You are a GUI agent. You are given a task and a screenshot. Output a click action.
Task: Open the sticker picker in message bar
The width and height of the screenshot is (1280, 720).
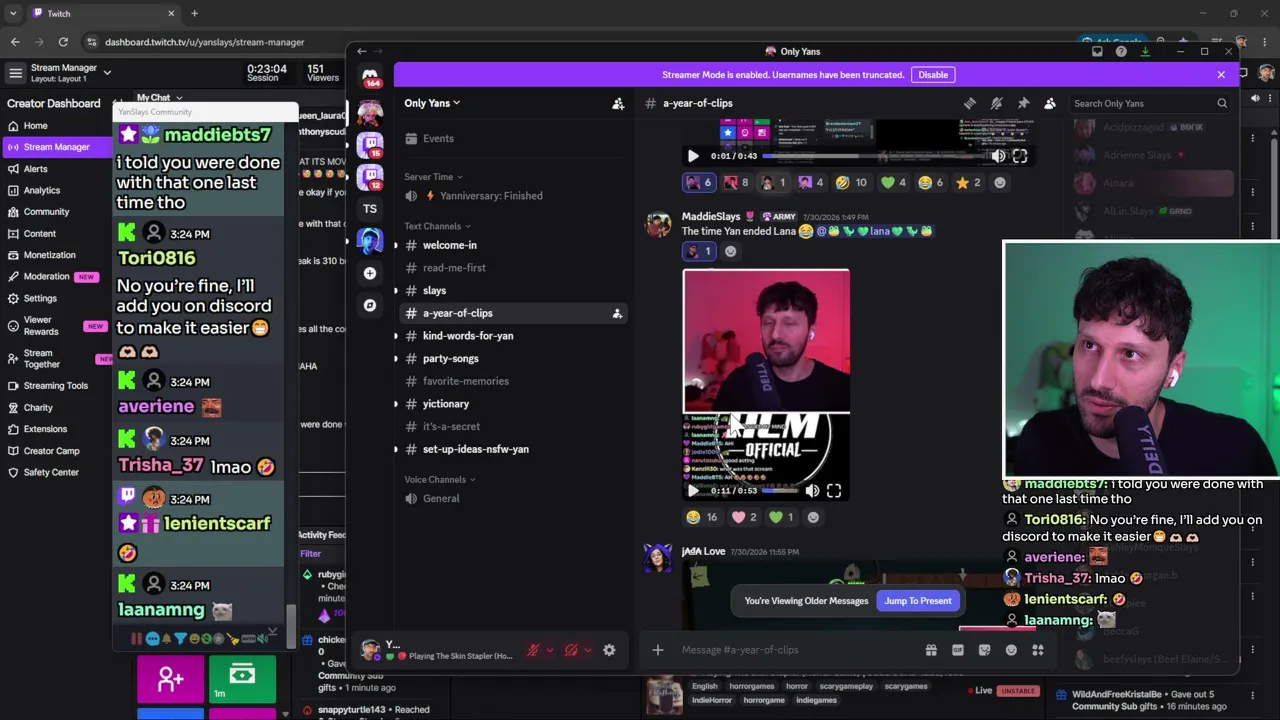pyautogui.click(x=985, y=650)
